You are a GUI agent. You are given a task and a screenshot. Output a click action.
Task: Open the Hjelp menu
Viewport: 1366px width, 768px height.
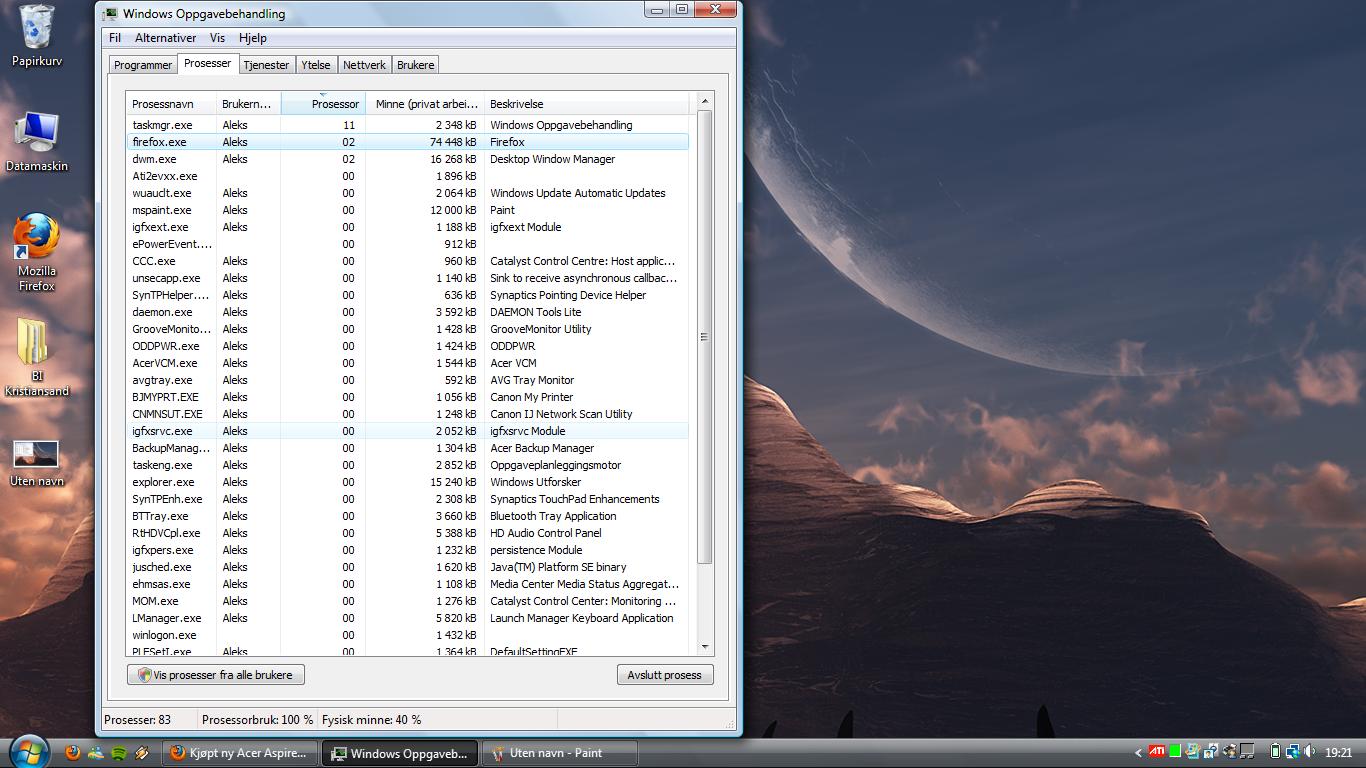(x=253, y=38)
